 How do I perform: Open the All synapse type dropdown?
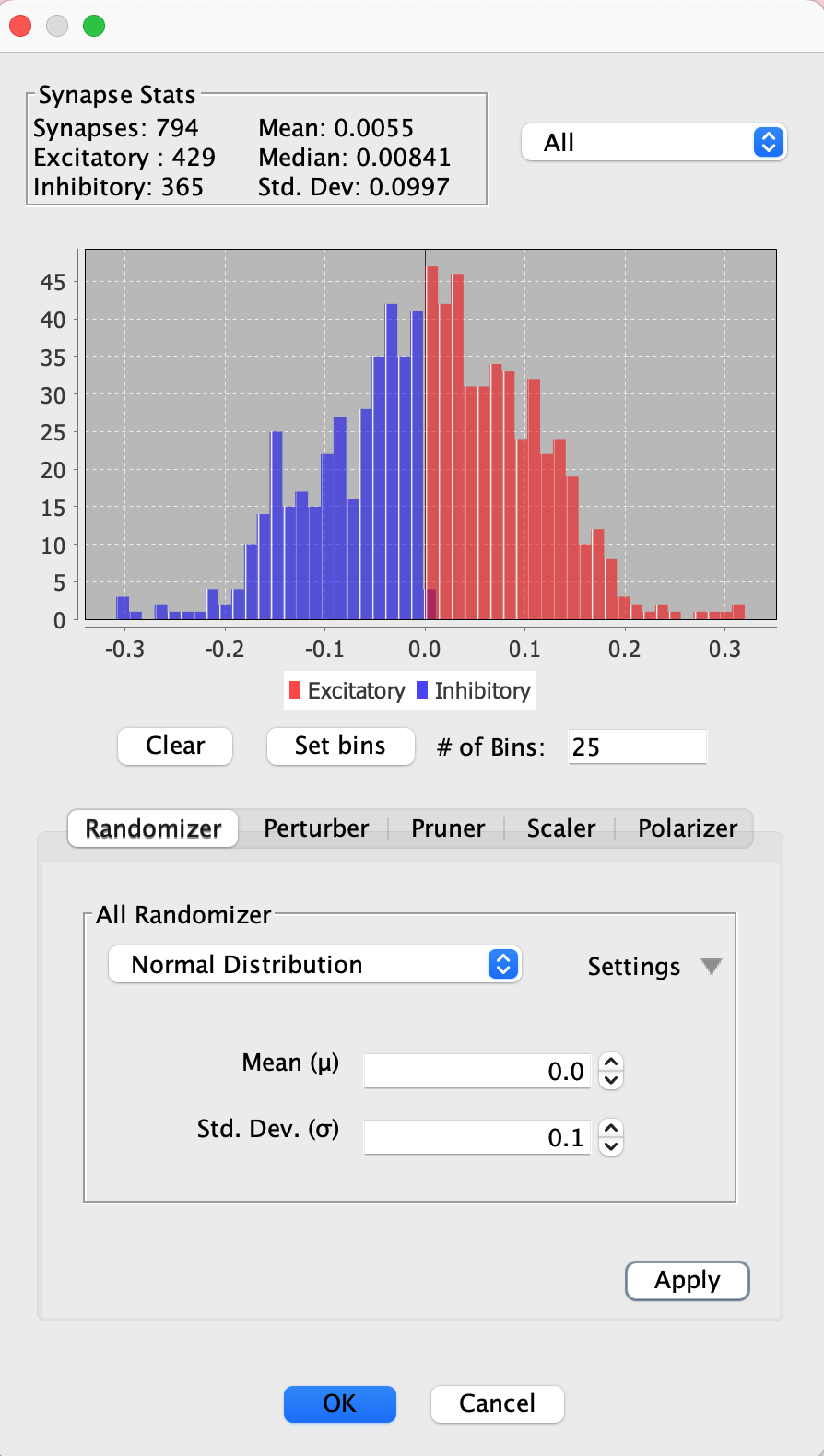pos(653,143)
